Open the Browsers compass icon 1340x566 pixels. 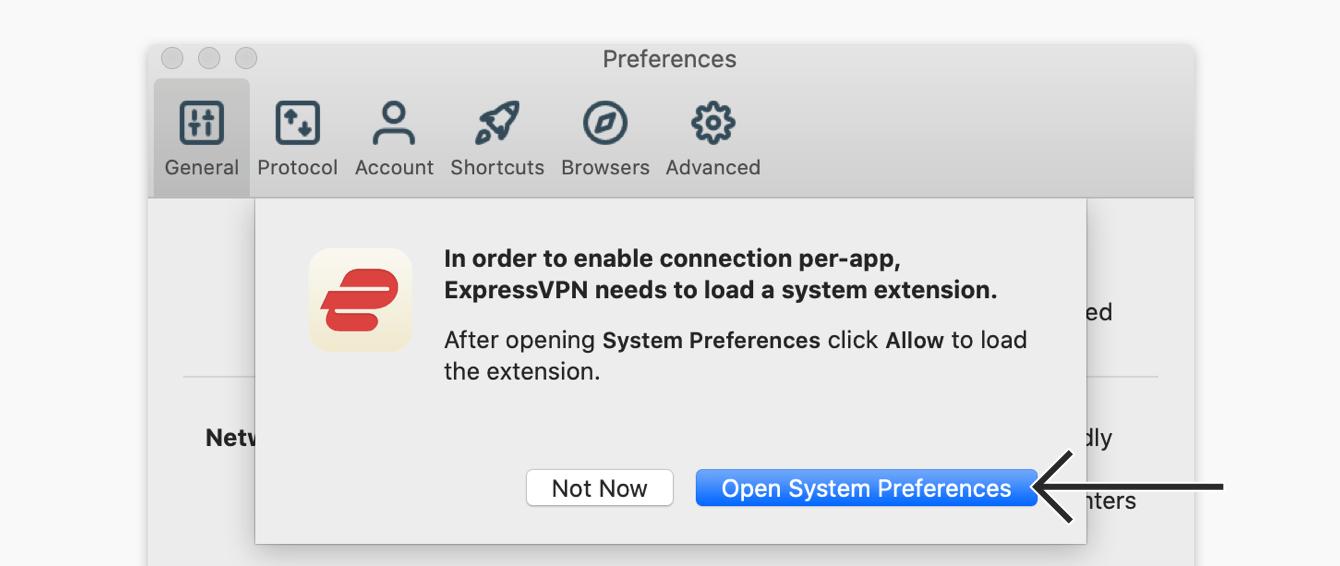[605, 123]
